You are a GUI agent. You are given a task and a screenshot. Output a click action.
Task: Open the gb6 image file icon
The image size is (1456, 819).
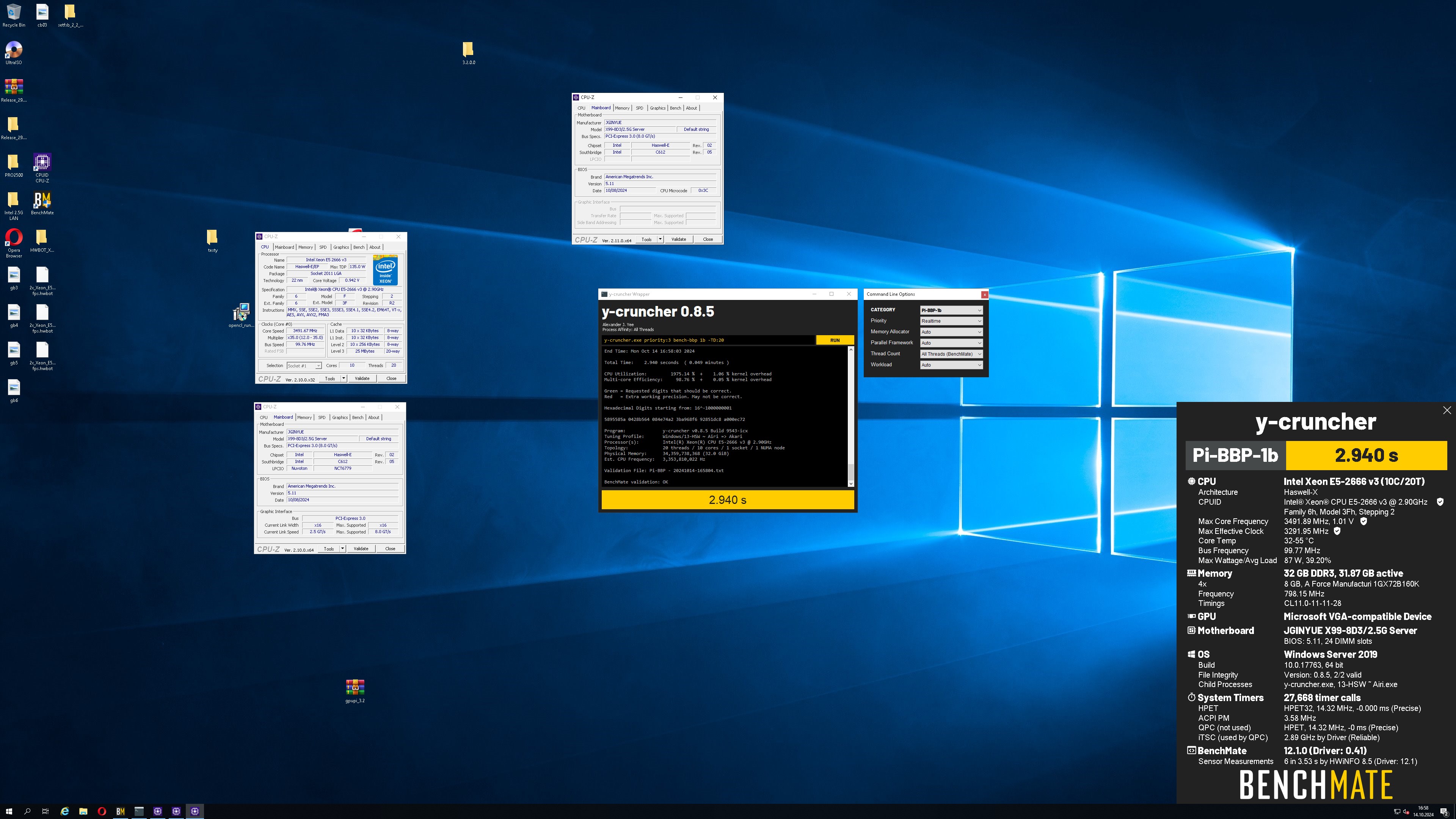[14, 391]
